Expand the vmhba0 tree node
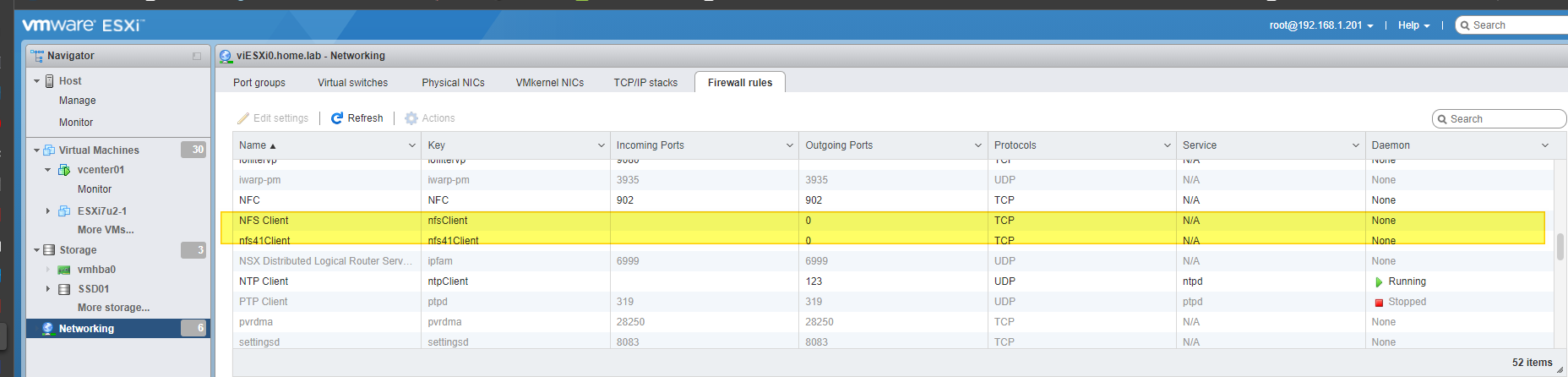The image size is (1568, 377). point(47,270)
